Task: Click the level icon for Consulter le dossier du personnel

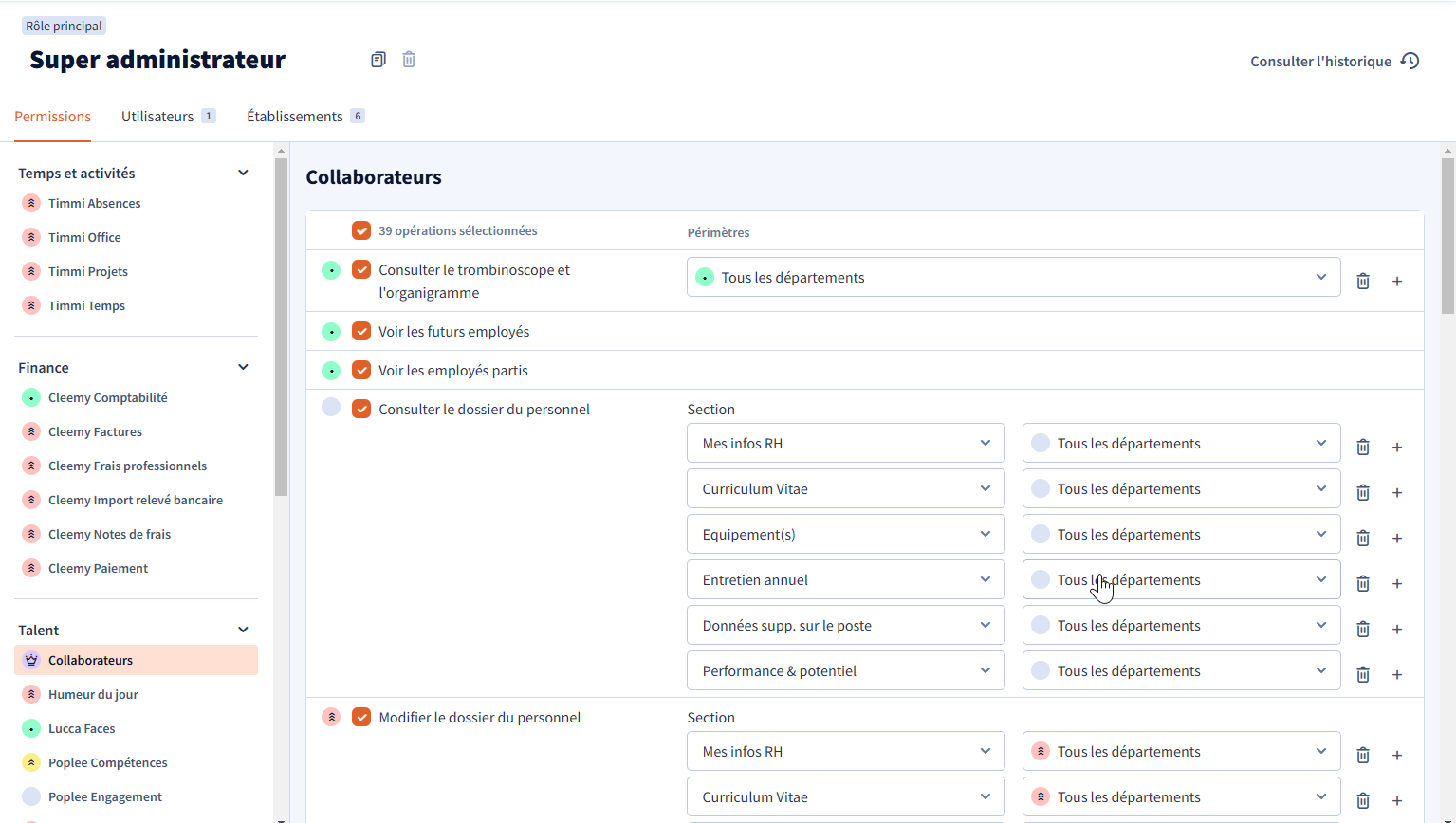Action: (331, 407)
